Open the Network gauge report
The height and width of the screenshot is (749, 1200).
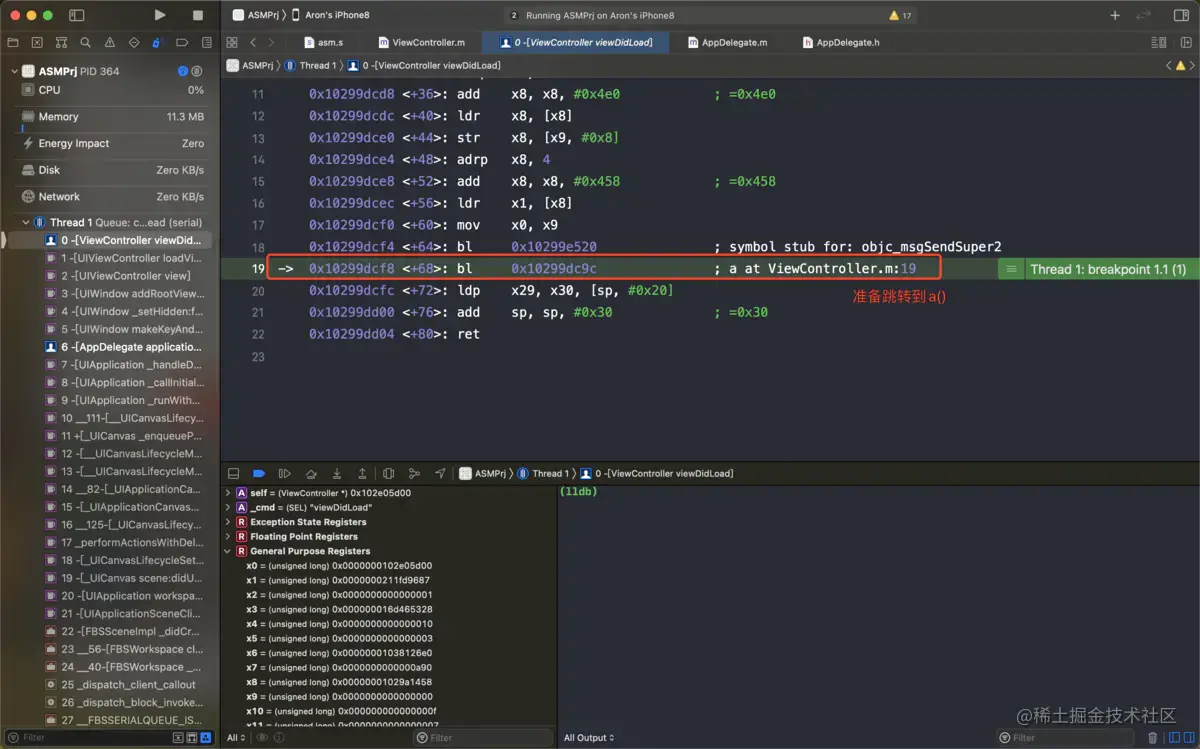coord(112,196)
